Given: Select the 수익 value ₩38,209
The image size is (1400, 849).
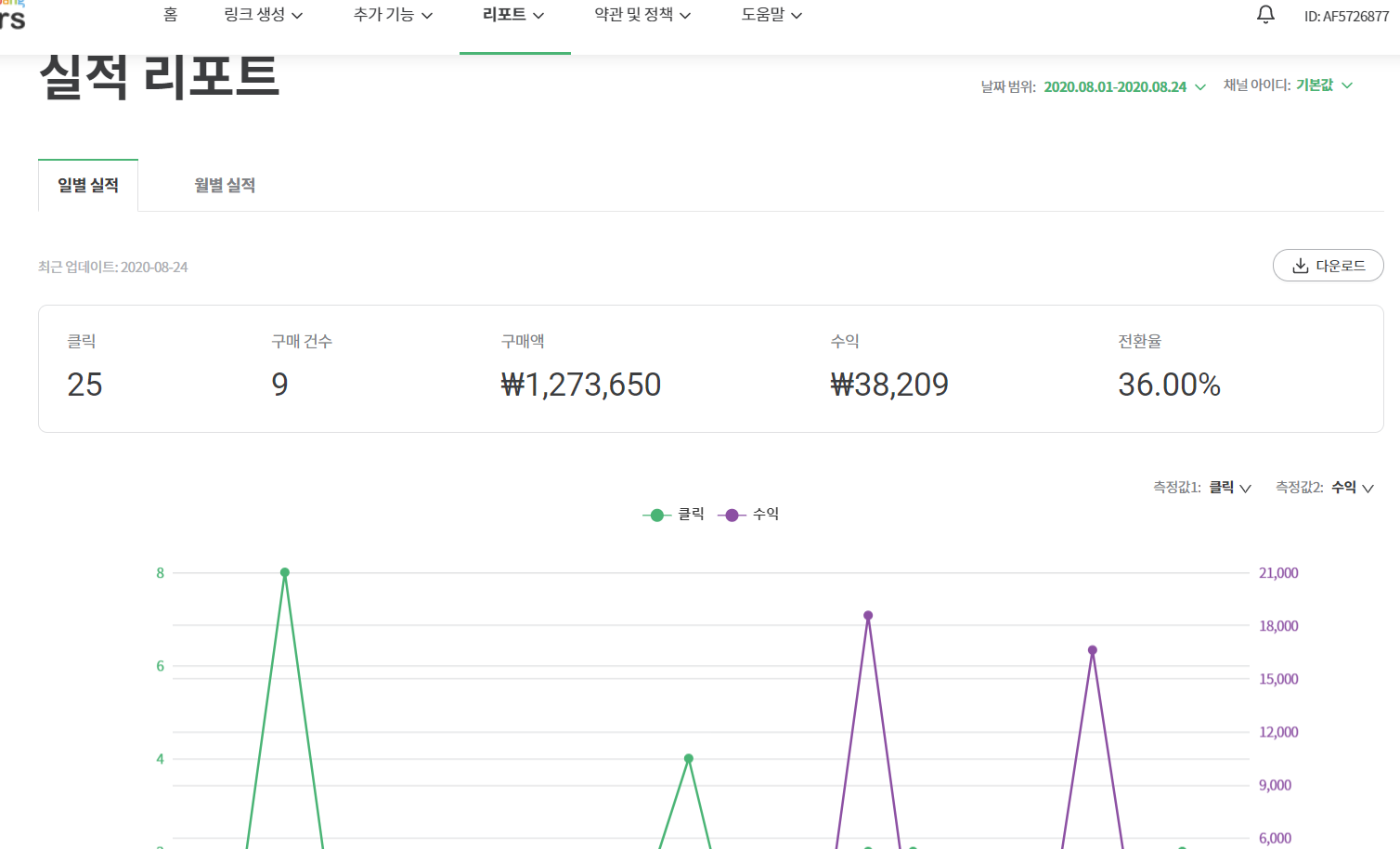Looking at the screenshot, I should click(889, 385).
